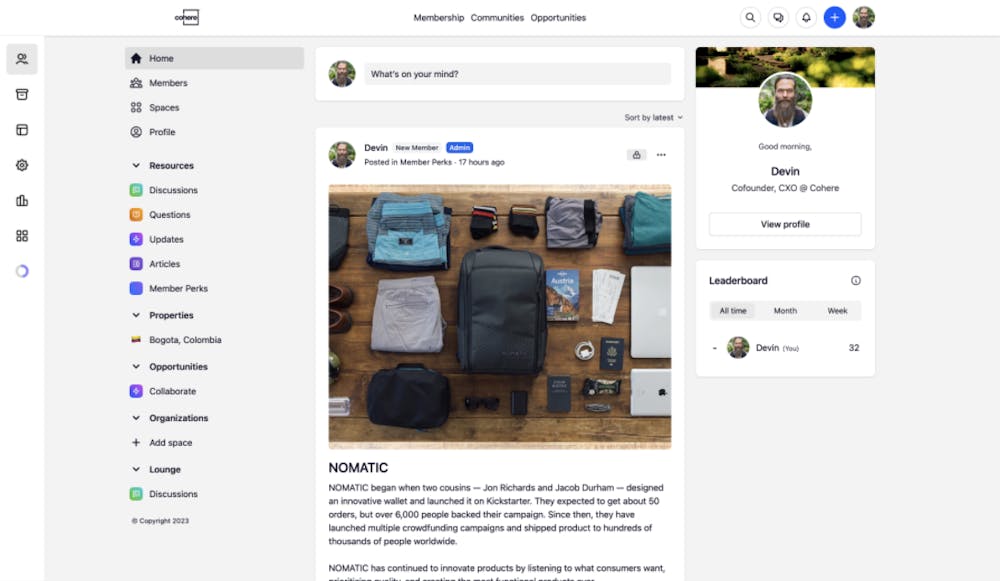This screenshot has height=581, width=1000.
Task: Go to Home in the sidebar
Action: pos(214,58)
